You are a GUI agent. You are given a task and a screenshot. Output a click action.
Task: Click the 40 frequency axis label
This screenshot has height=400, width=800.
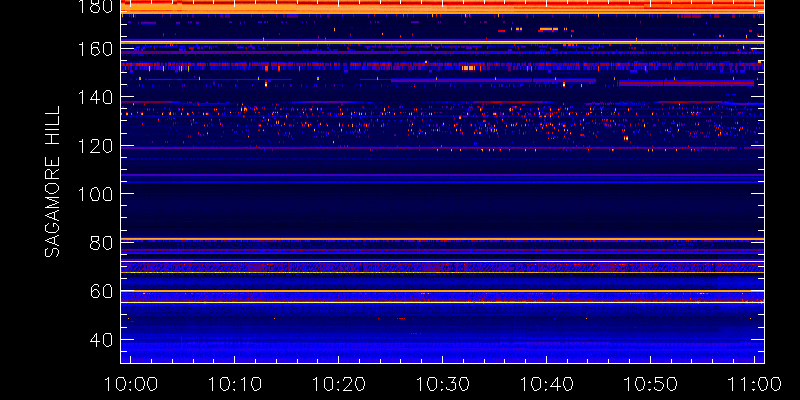[x=101, y=339]
